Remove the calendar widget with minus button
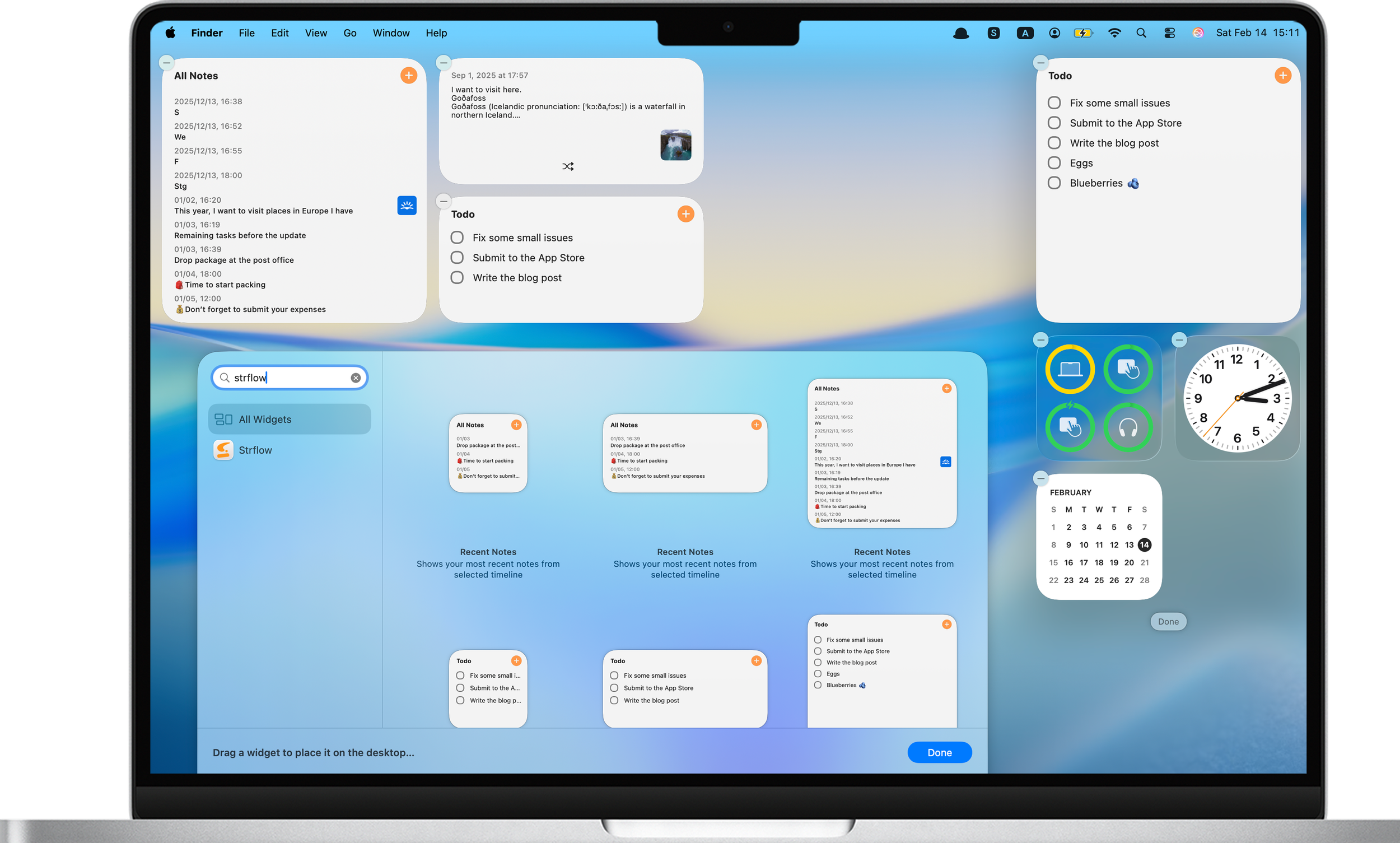The image size is (1400, 843). [1040, 479]
